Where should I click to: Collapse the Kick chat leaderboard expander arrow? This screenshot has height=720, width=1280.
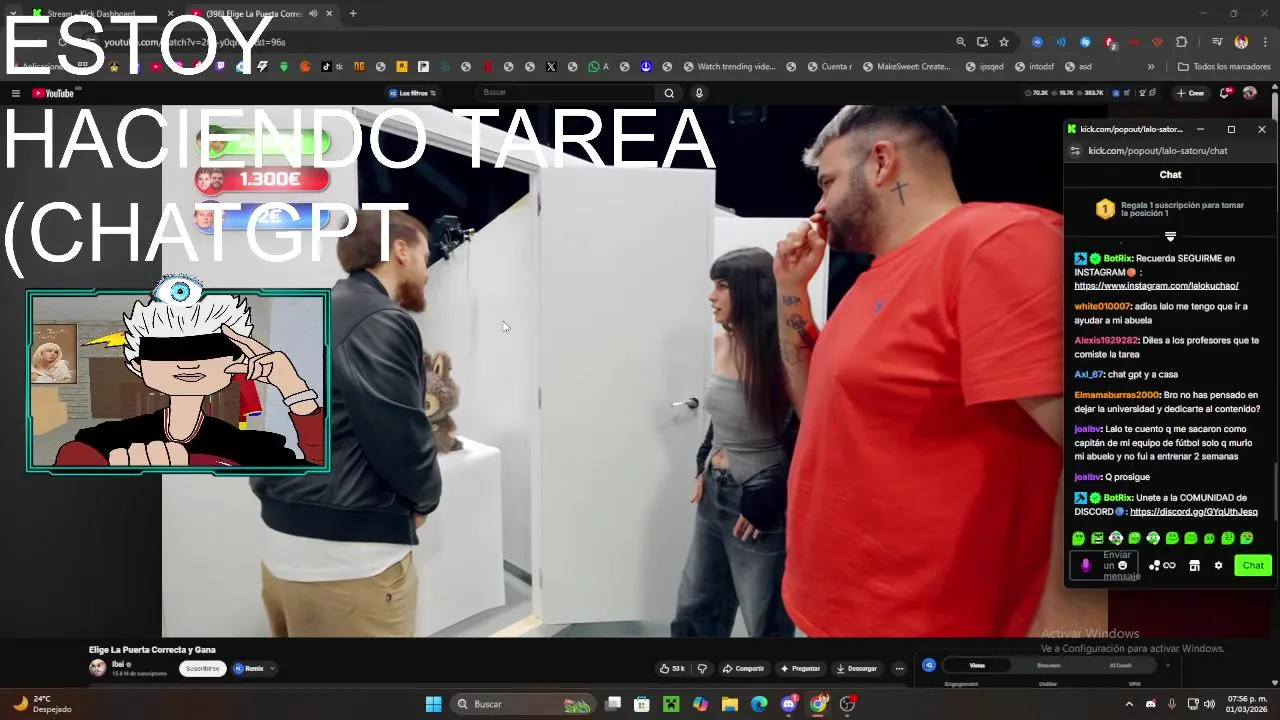coord(1170,237)
